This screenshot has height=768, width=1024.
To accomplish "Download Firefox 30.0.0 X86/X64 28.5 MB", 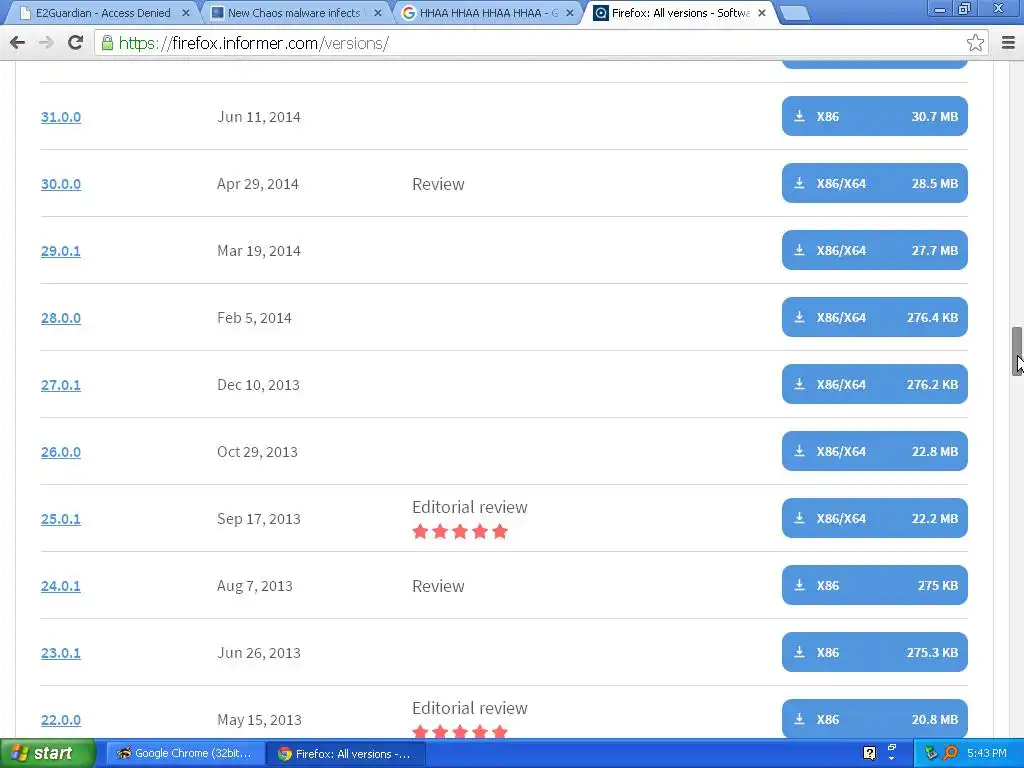I will point(874,183).
